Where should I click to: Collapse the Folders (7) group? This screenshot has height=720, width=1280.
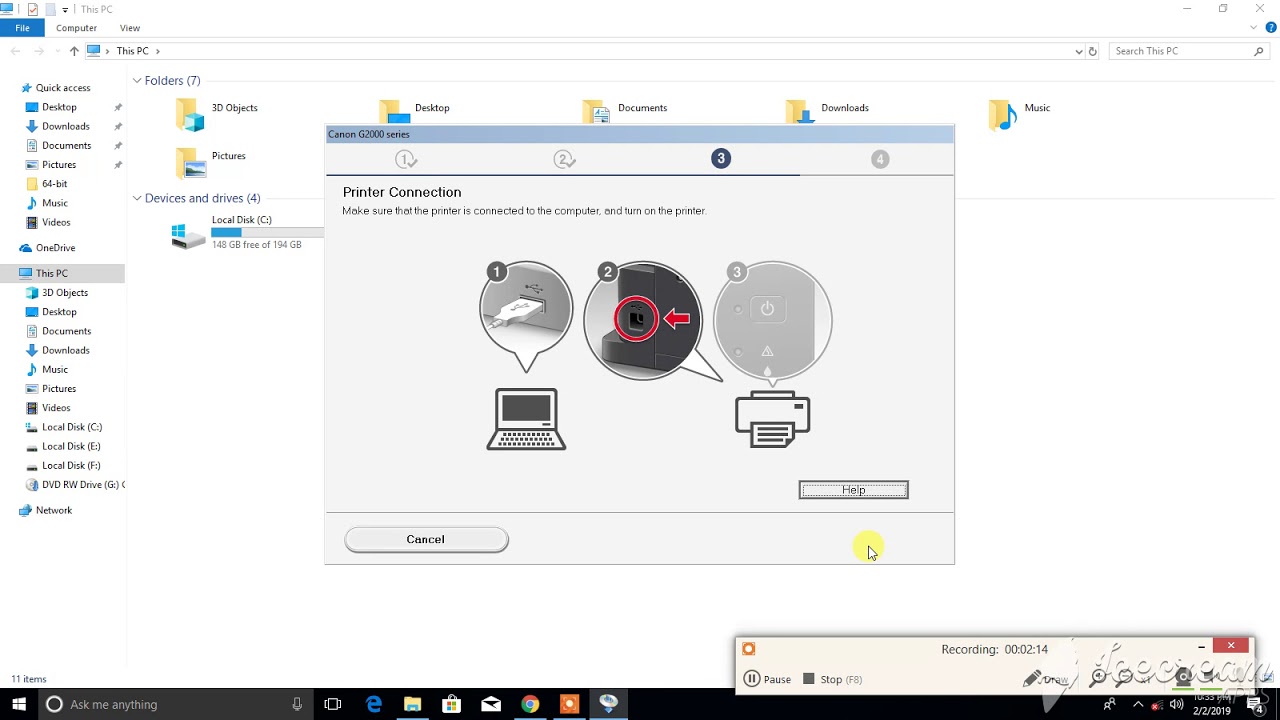[137, 80]
